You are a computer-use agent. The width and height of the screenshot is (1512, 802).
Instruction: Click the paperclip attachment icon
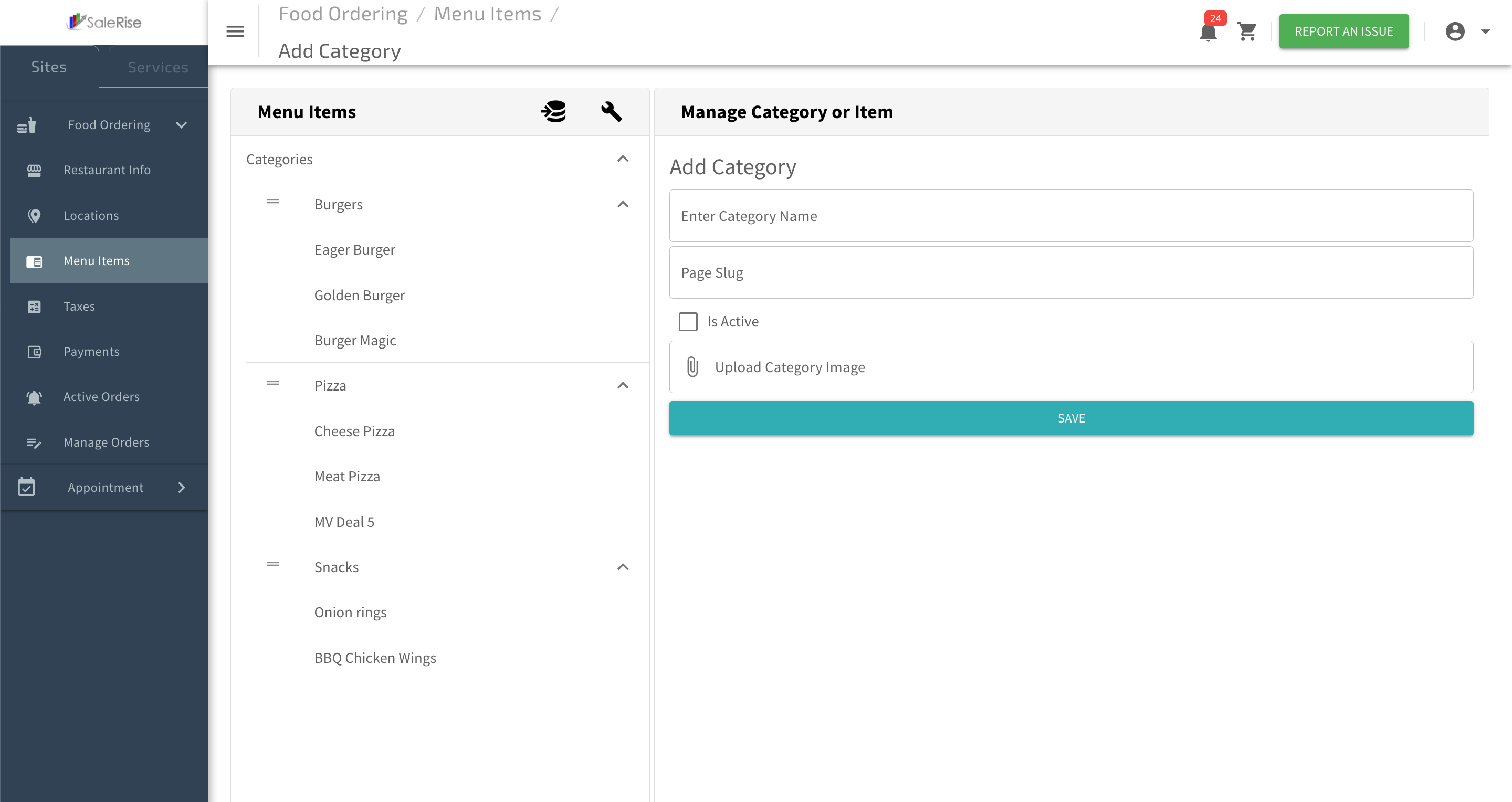pyautogui.click(x=692, y=367)
